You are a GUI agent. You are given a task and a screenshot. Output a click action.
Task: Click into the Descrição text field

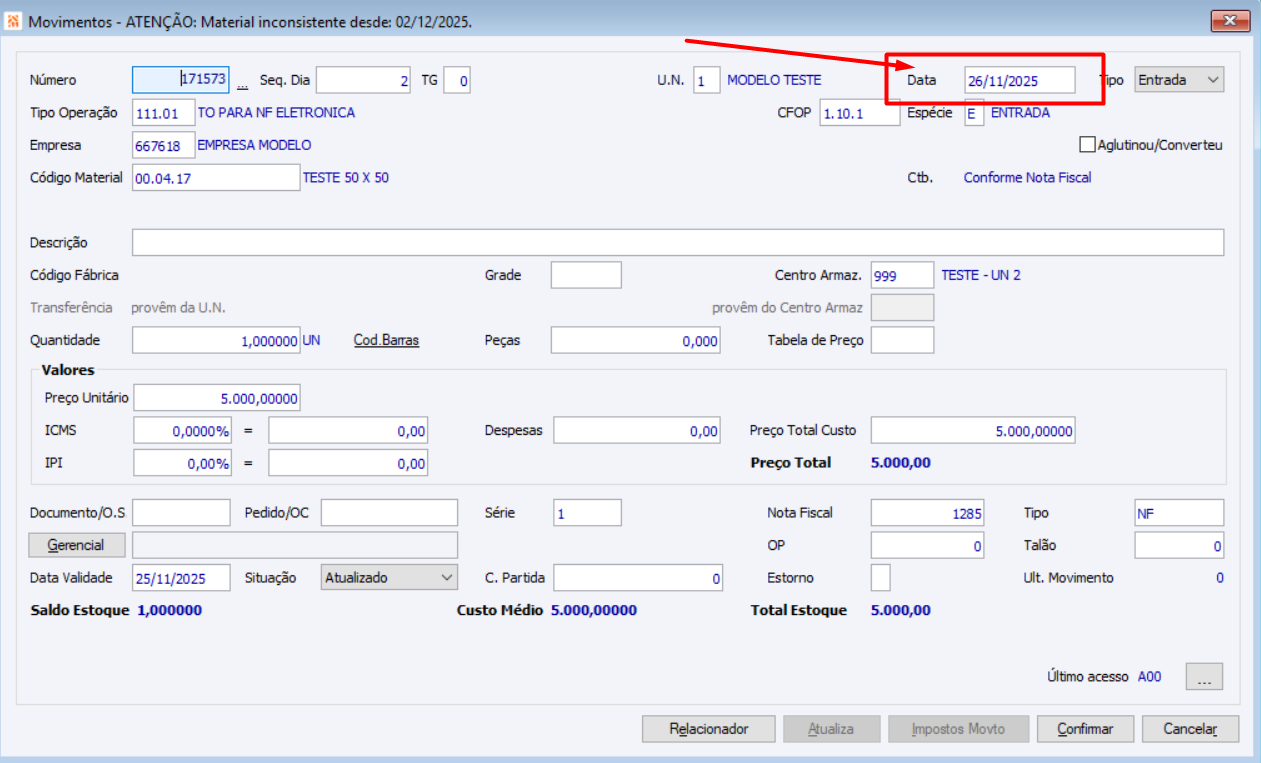click(678, 242)
